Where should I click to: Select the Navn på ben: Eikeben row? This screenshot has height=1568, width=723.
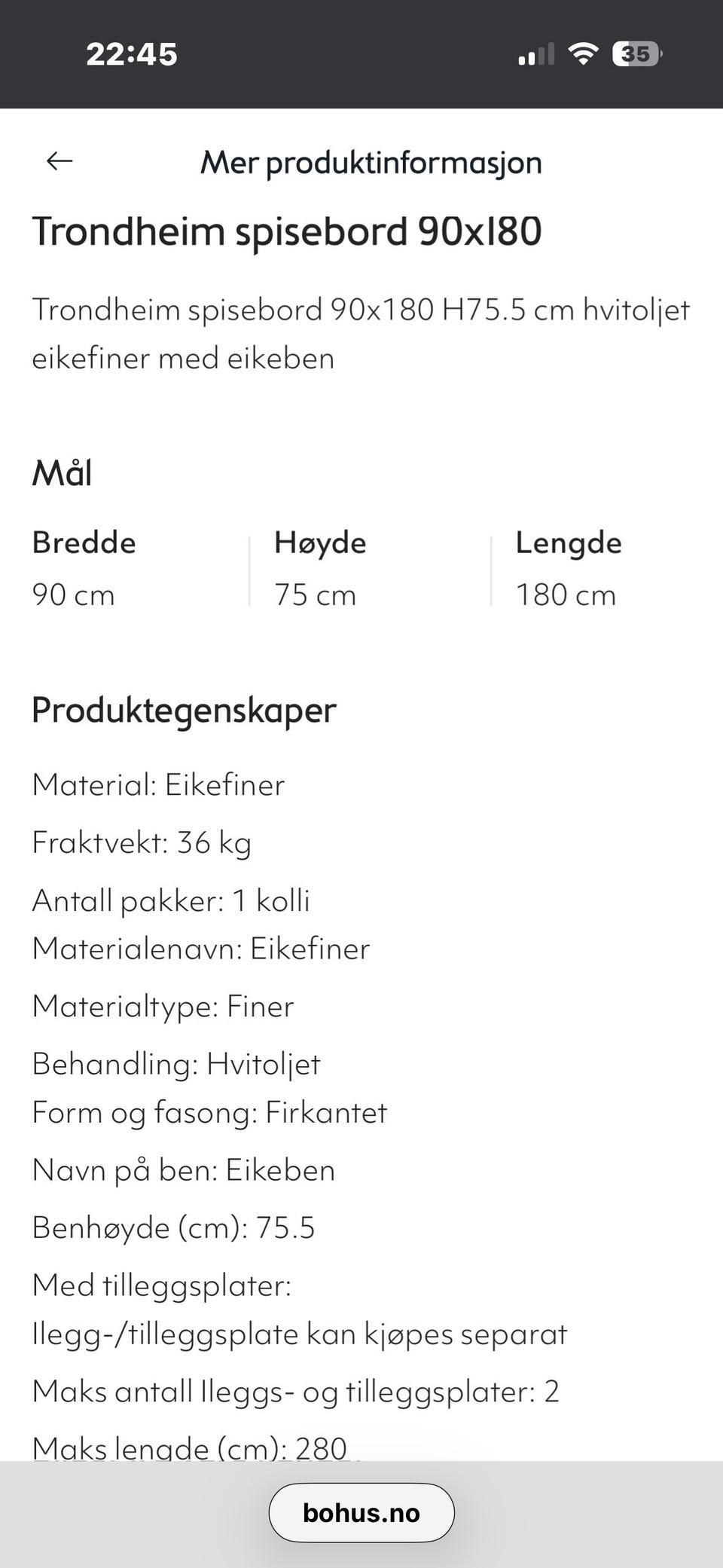pos(183,1169)
